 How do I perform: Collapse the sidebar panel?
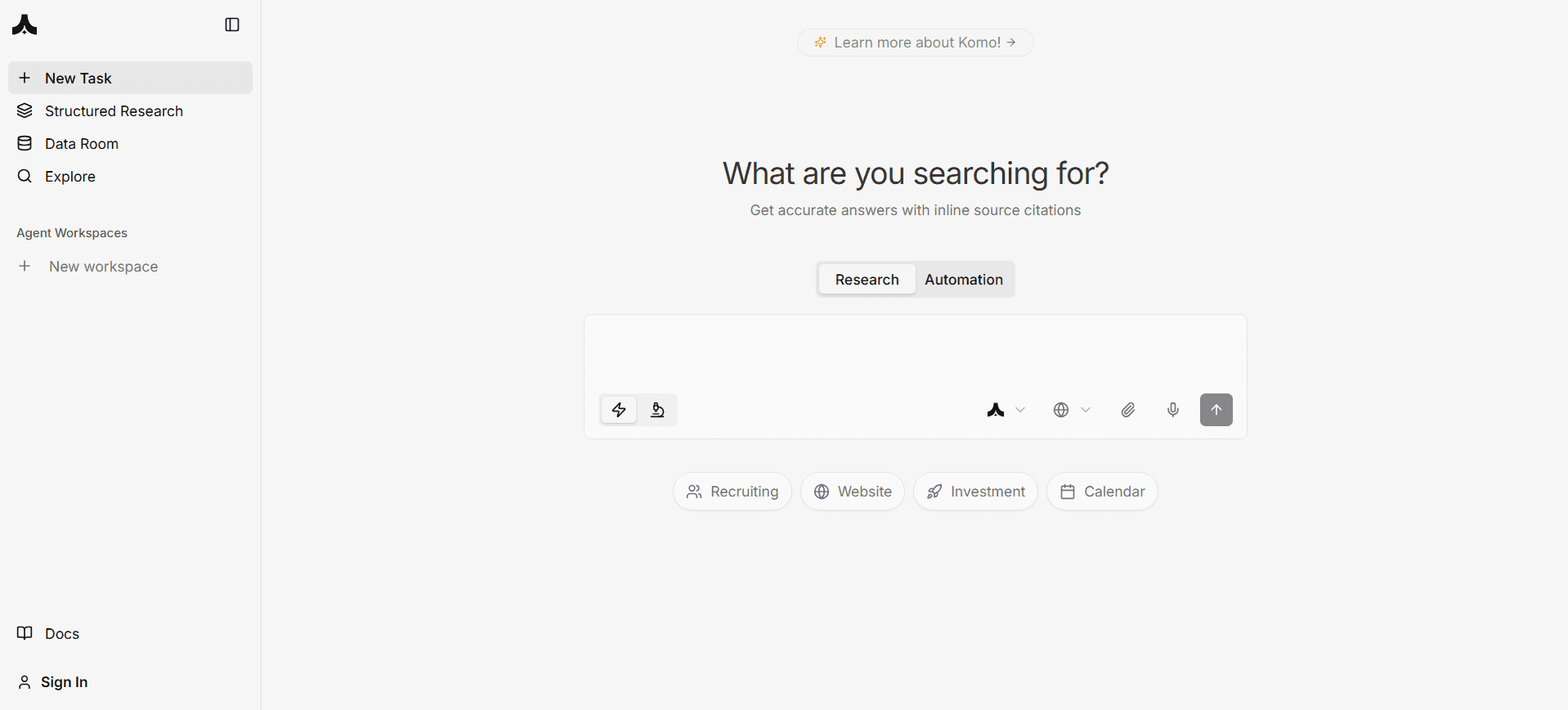click(232, 25)
